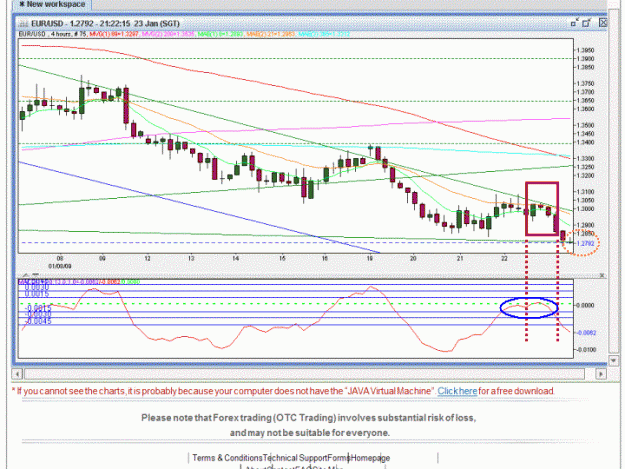Viewport: 625px width, 469px height.
Task: Click the current price label 1.2792 on axis
Action: (x=586, y=243)
